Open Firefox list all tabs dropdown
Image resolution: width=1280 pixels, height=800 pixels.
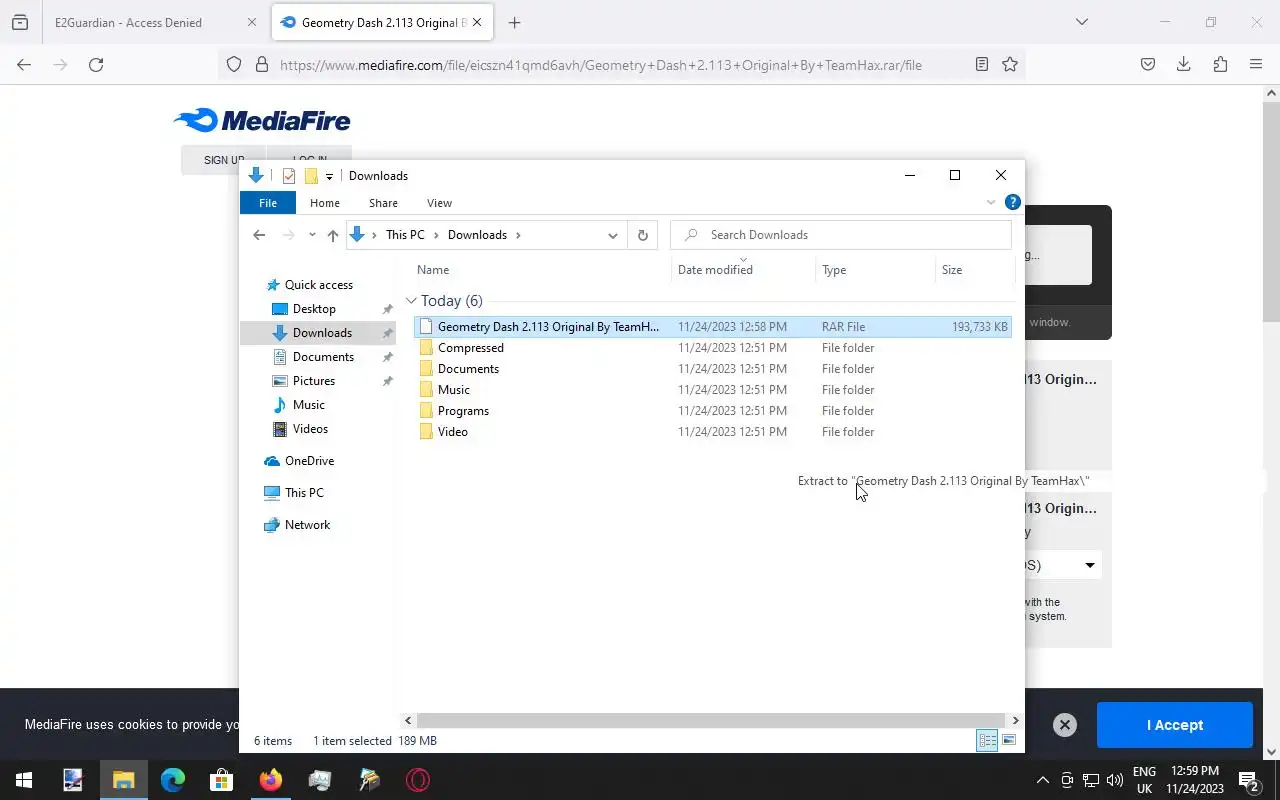click(x=1081, y=22)
